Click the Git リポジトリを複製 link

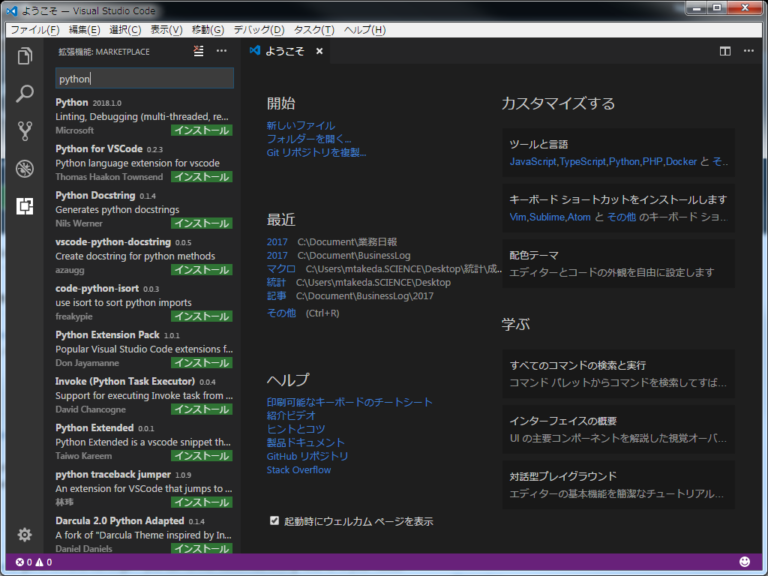pos(316,153)
